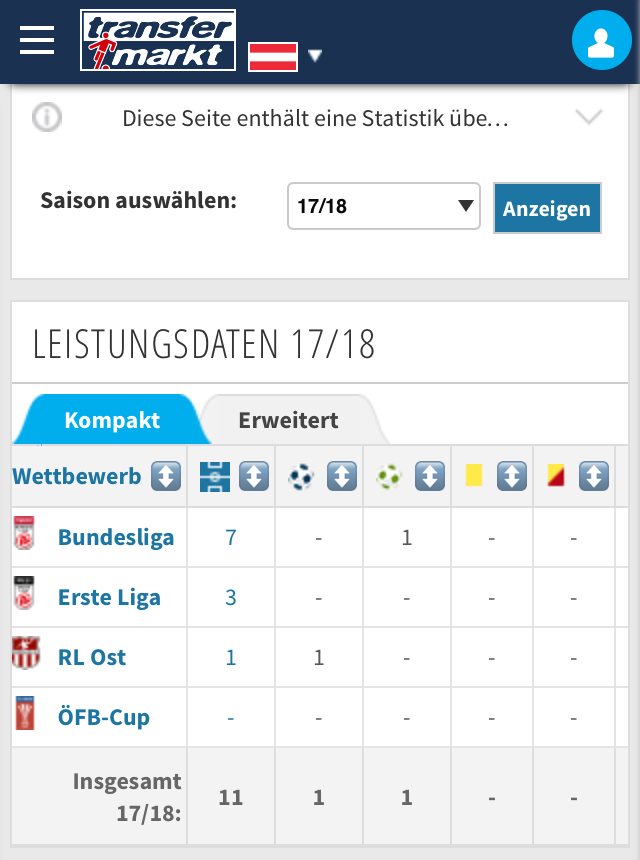Image resolution: width=640 pixels, height=860 pixels.
Task: Click the Austrian flag country selector
Action: (273, 56)
